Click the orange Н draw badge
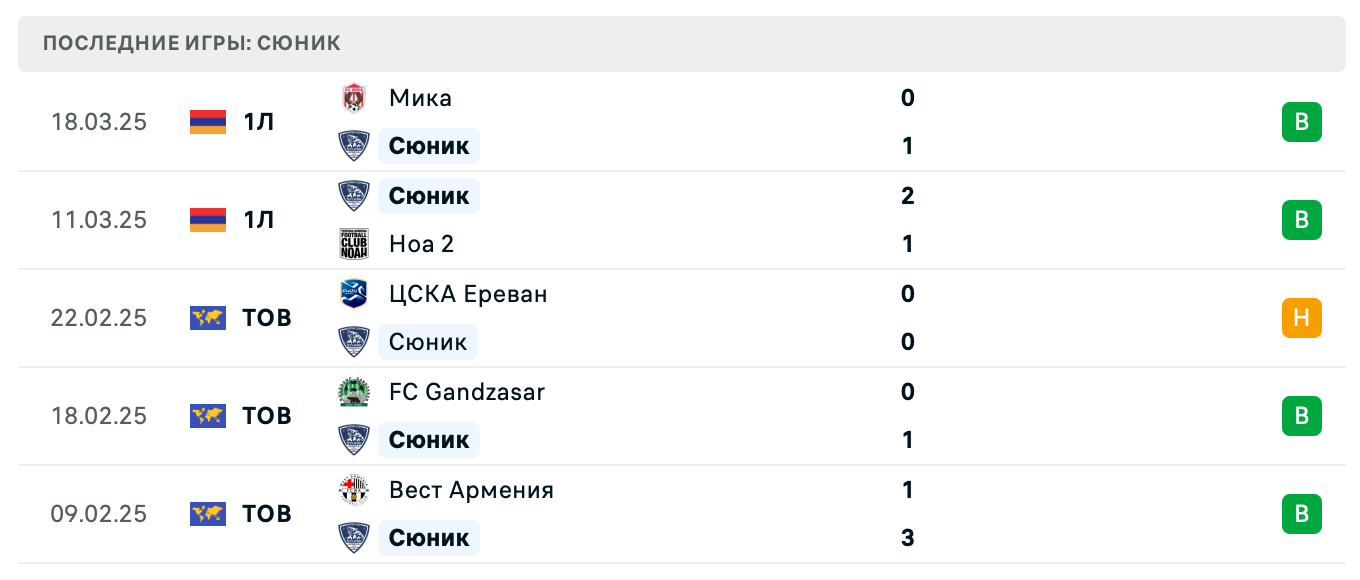Screen dimensions: 1360x580 tap(1301, 318)
